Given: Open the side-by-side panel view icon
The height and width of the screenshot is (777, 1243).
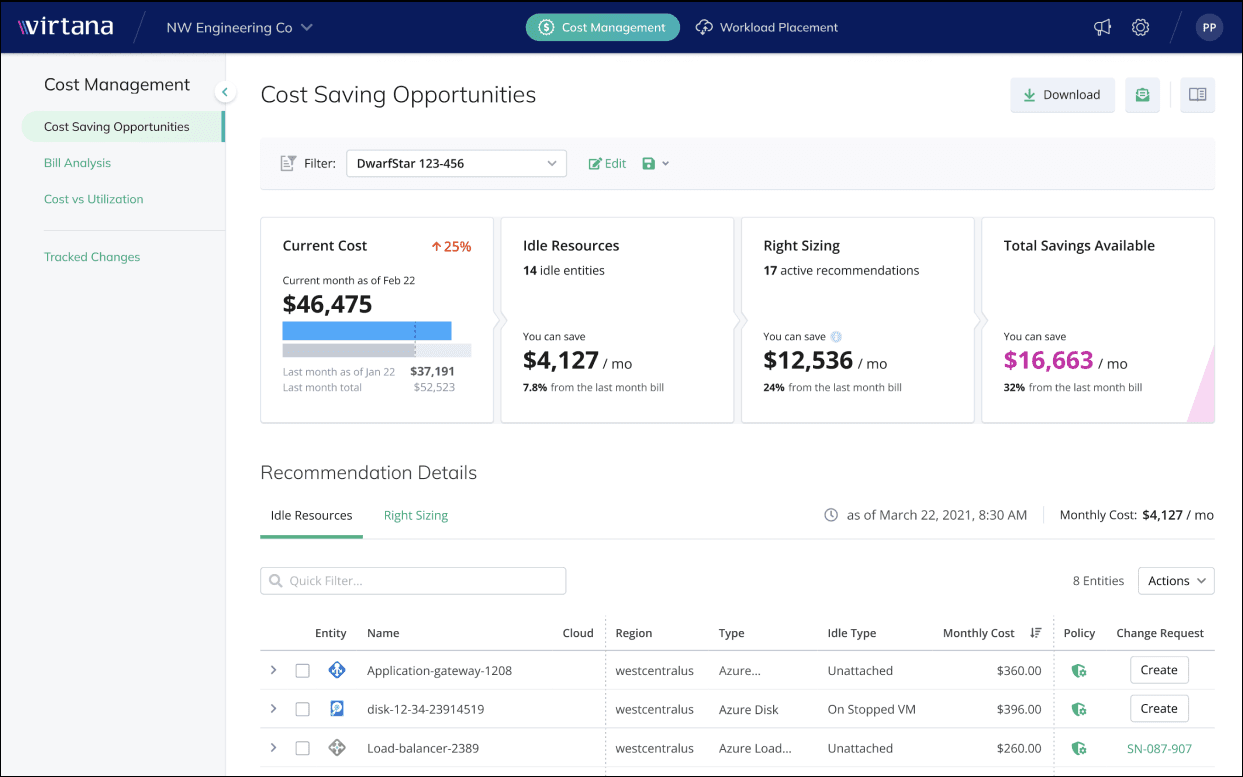Looking at the screenshot, I should click(x=1197, y=95).
